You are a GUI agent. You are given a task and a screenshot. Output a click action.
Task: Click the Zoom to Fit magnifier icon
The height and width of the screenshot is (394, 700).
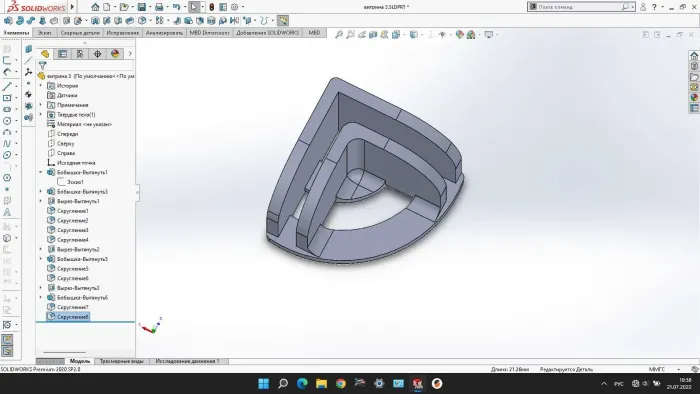tap(339, 34)
